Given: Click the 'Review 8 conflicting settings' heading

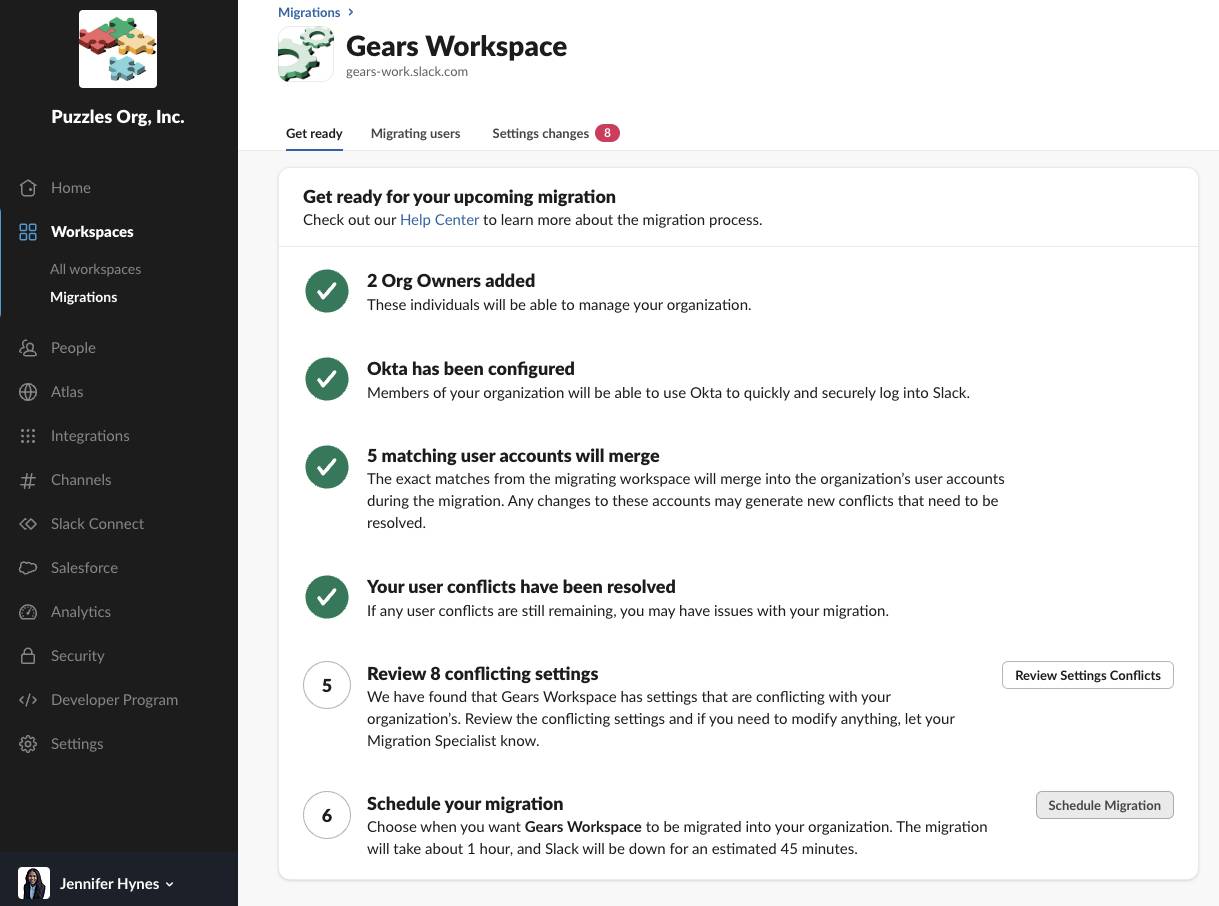Looking at the screenshot, I should click(x=483, y=674).
